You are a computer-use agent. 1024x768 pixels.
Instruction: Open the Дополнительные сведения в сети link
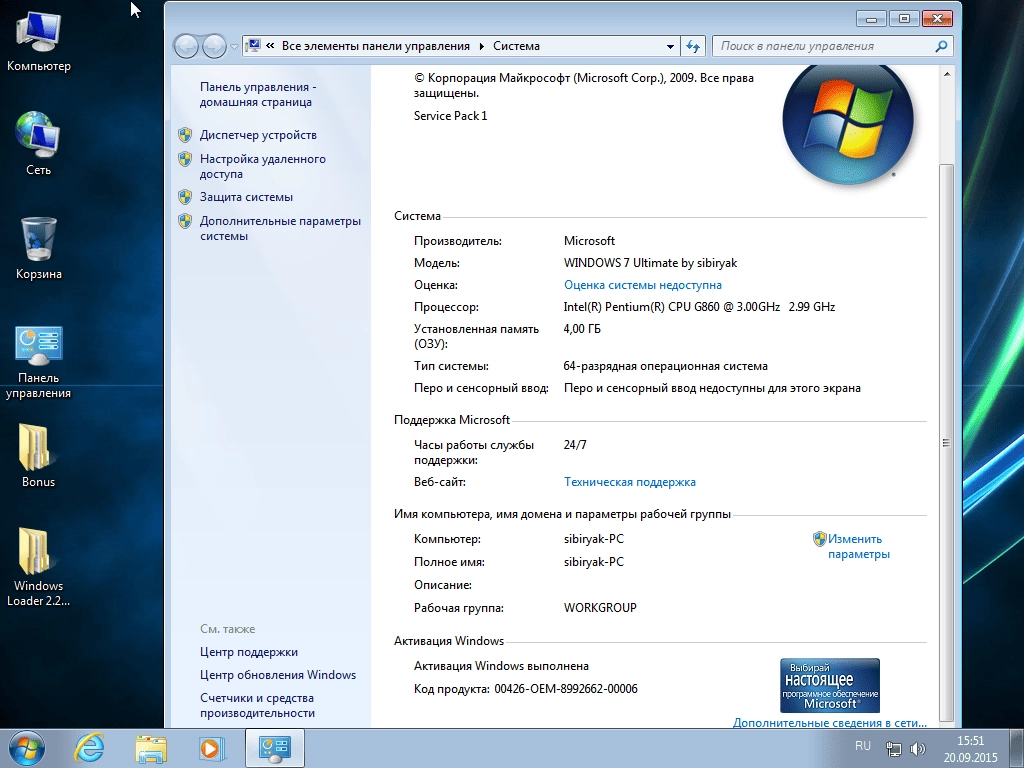(x=829, y=722)
